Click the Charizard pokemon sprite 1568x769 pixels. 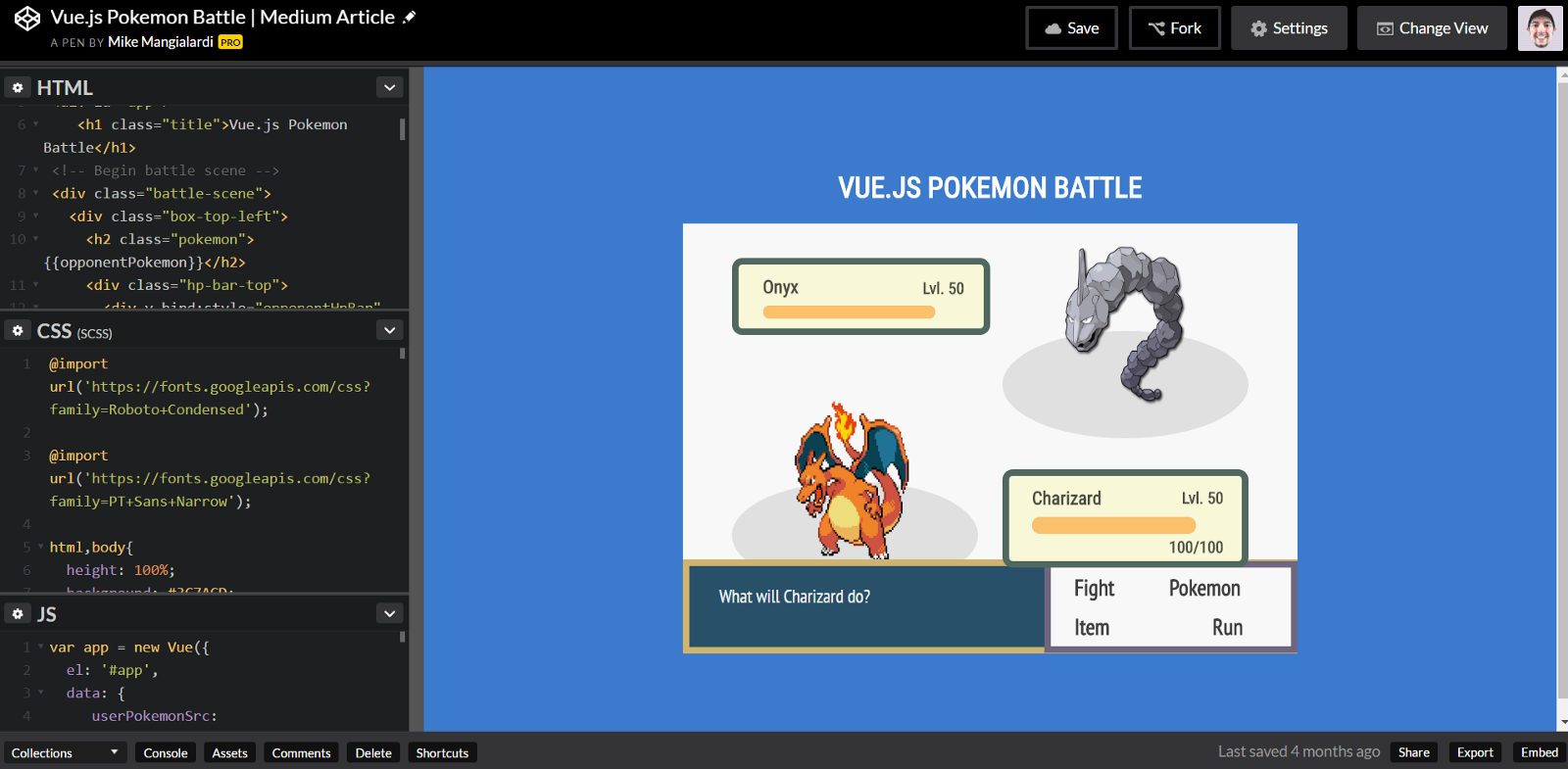[x=851, y=480]
